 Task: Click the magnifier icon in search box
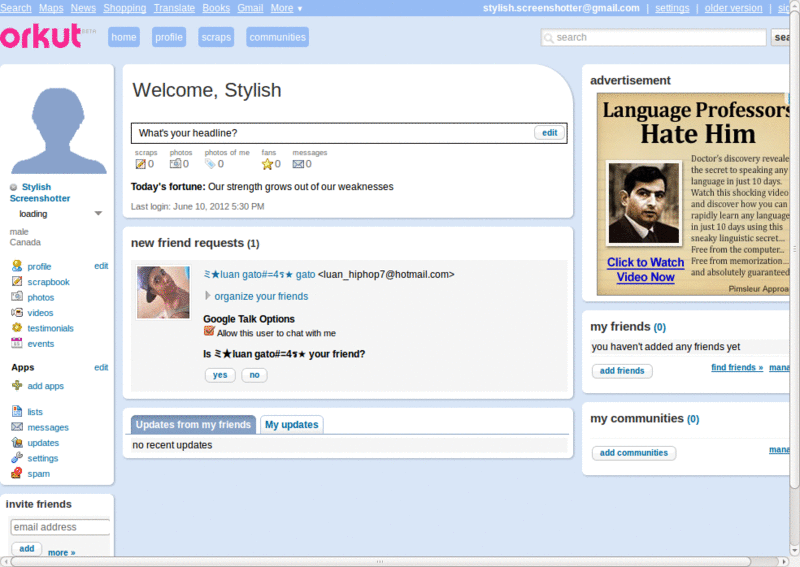point(548,38)
